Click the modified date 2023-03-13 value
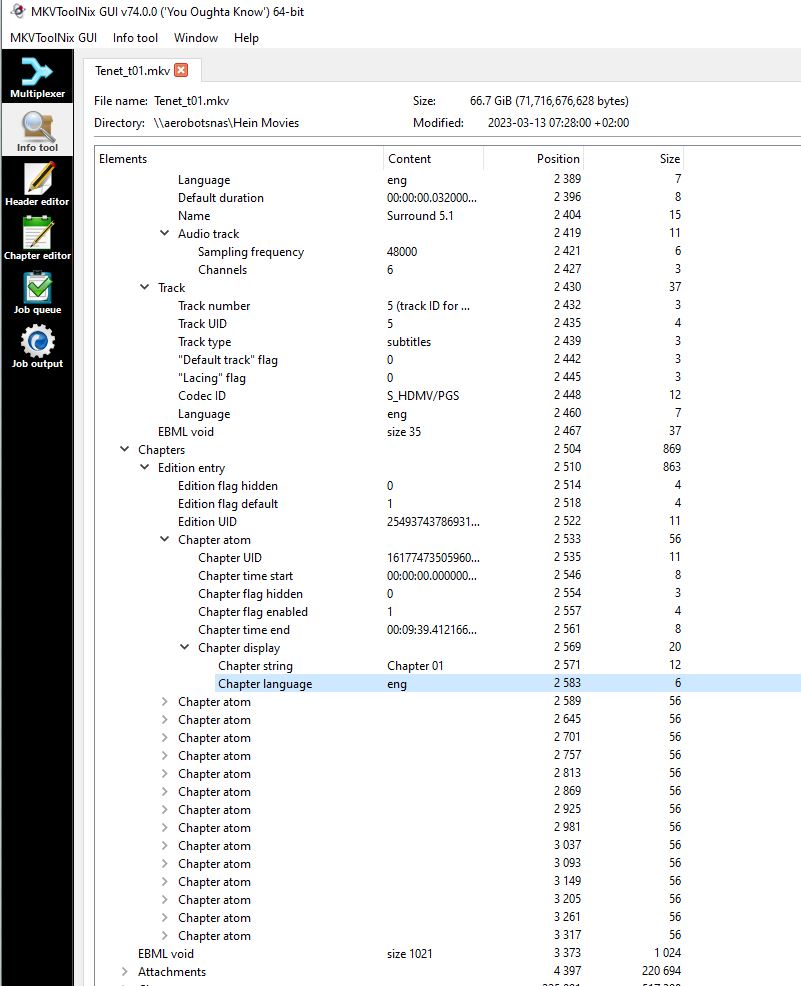Viewport: 801px width, 986px height. pyautogui.click(x=558, y=123)
